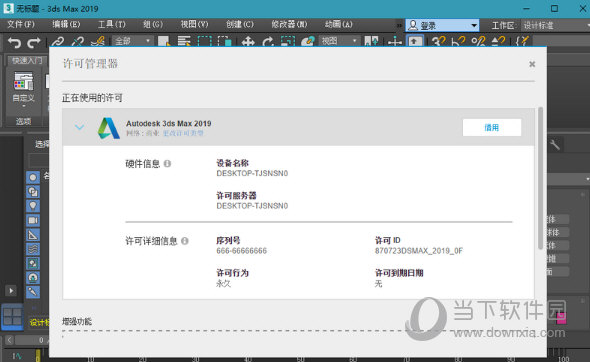Open the 文件(F) menu
Screen dimensions: 590x362
pos(21,24)
